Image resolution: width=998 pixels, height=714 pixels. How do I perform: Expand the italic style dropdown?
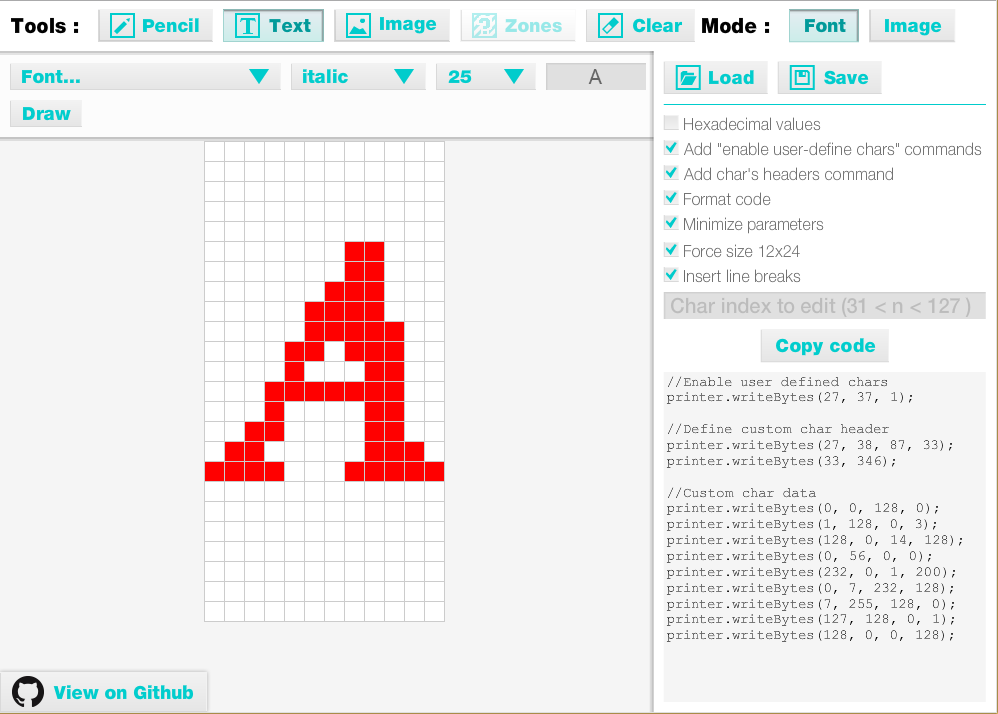pyautogui.click(x=357, y=77)
